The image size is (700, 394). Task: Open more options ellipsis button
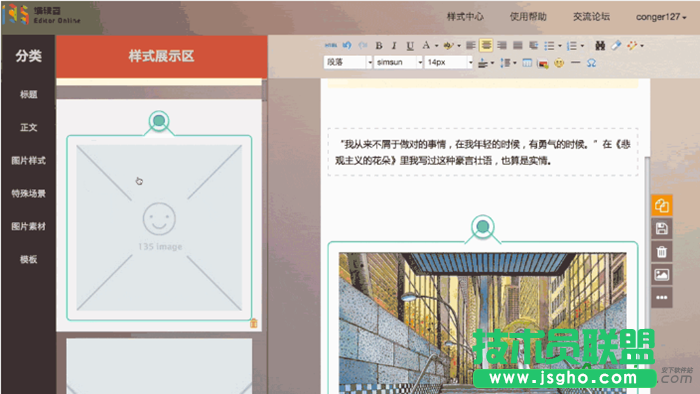tap(662, 297)
